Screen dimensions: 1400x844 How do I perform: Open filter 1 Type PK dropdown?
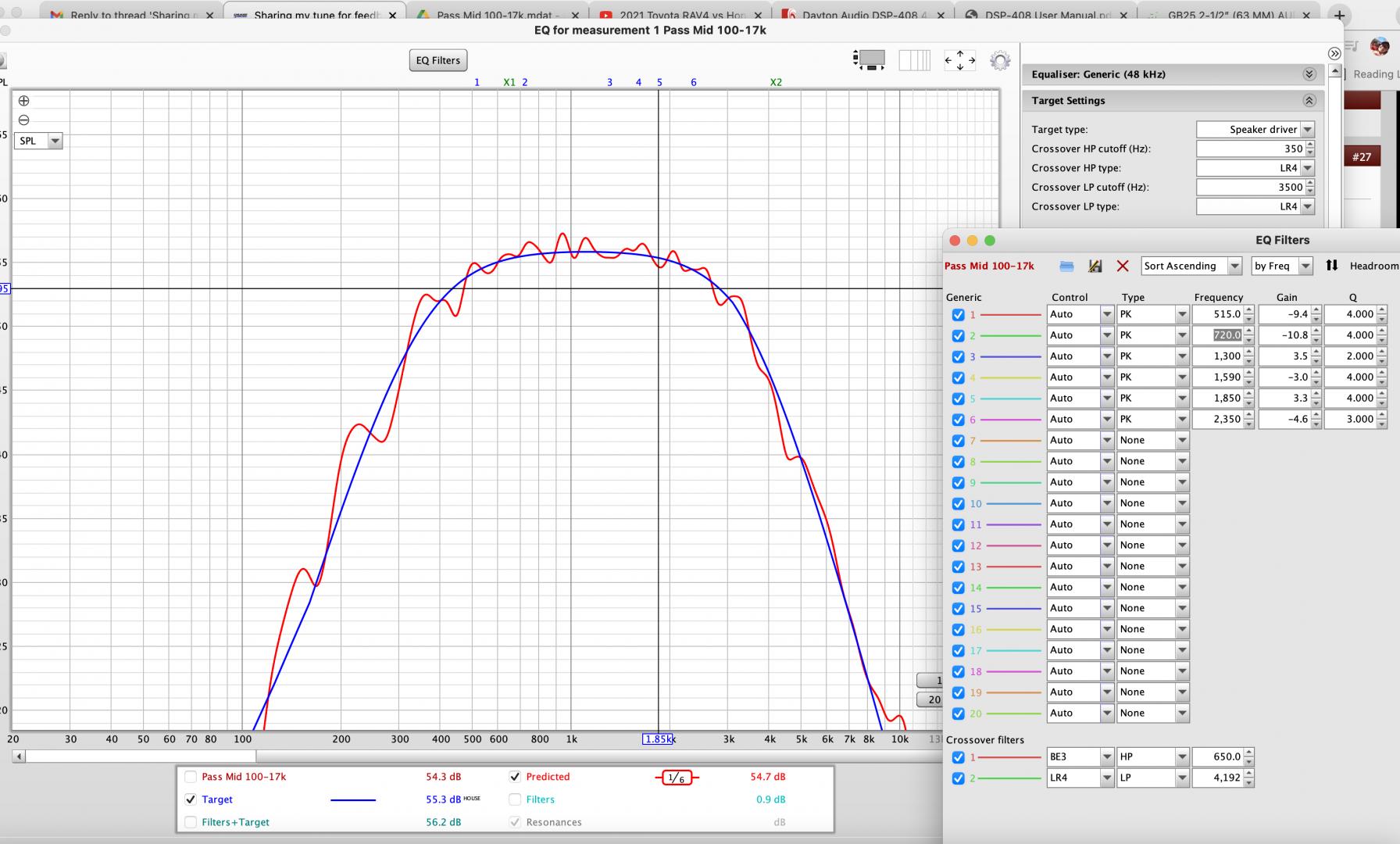(1152, 314)
